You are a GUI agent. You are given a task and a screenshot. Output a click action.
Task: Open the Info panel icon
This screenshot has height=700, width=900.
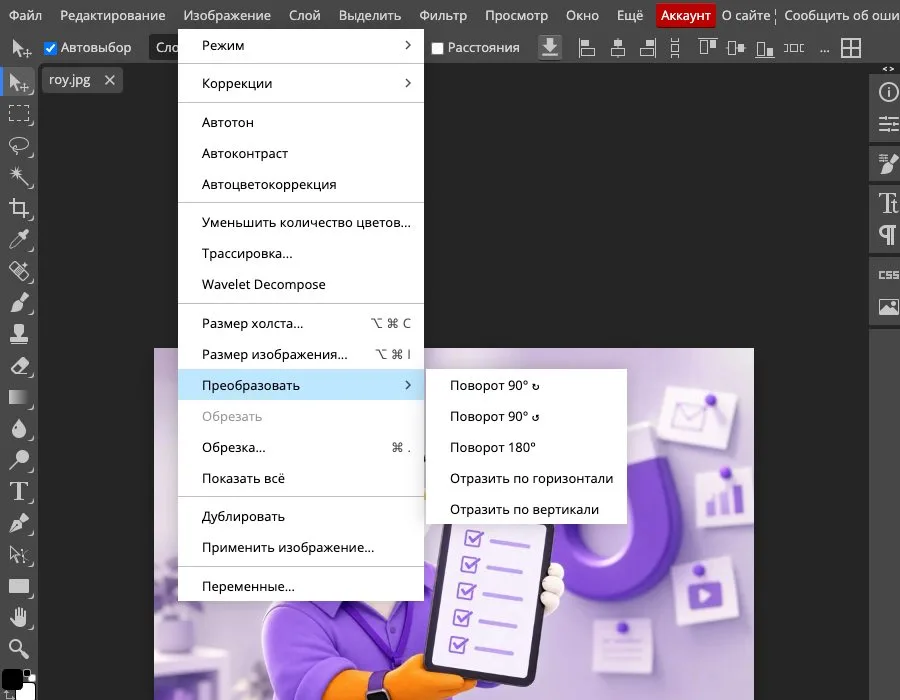[888, 92]
